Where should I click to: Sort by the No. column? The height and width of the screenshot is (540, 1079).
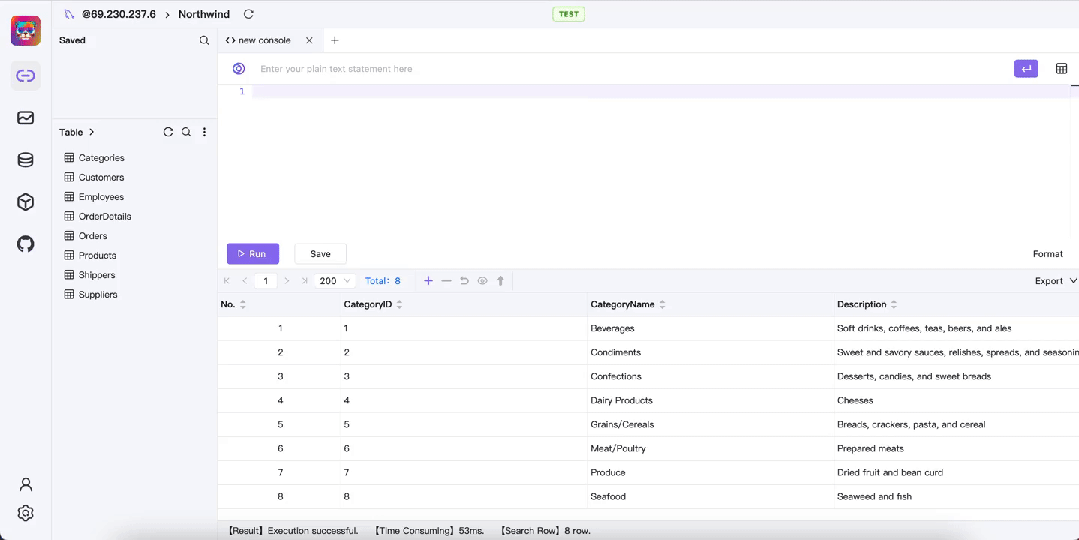pyautogui.click(x=242, y=304)
